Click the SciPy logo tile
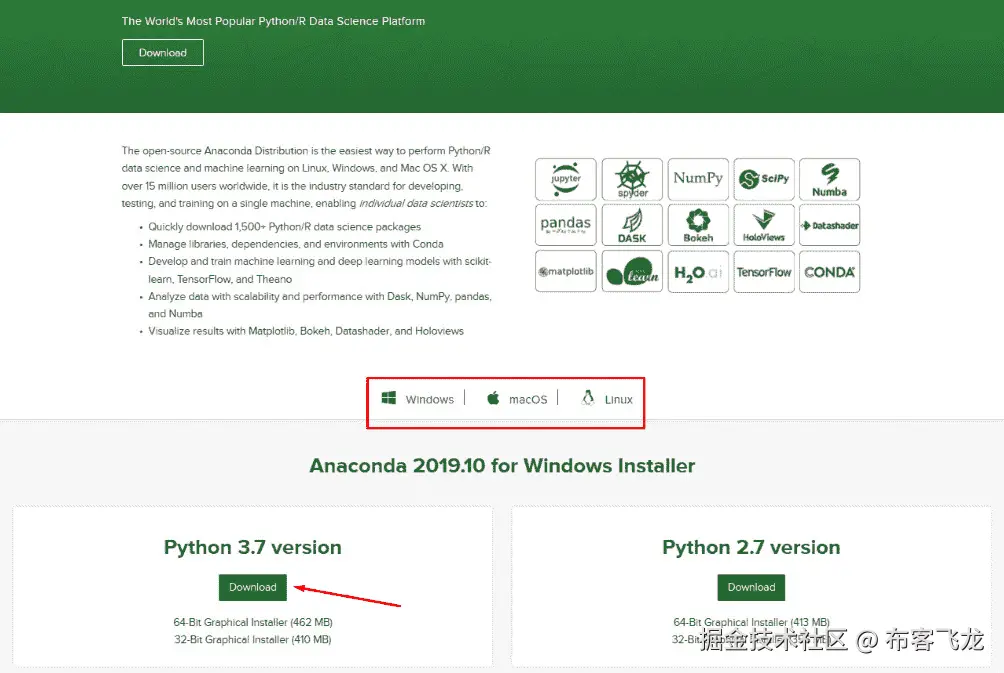This screenshot has height=673, width=1004. 764,179
